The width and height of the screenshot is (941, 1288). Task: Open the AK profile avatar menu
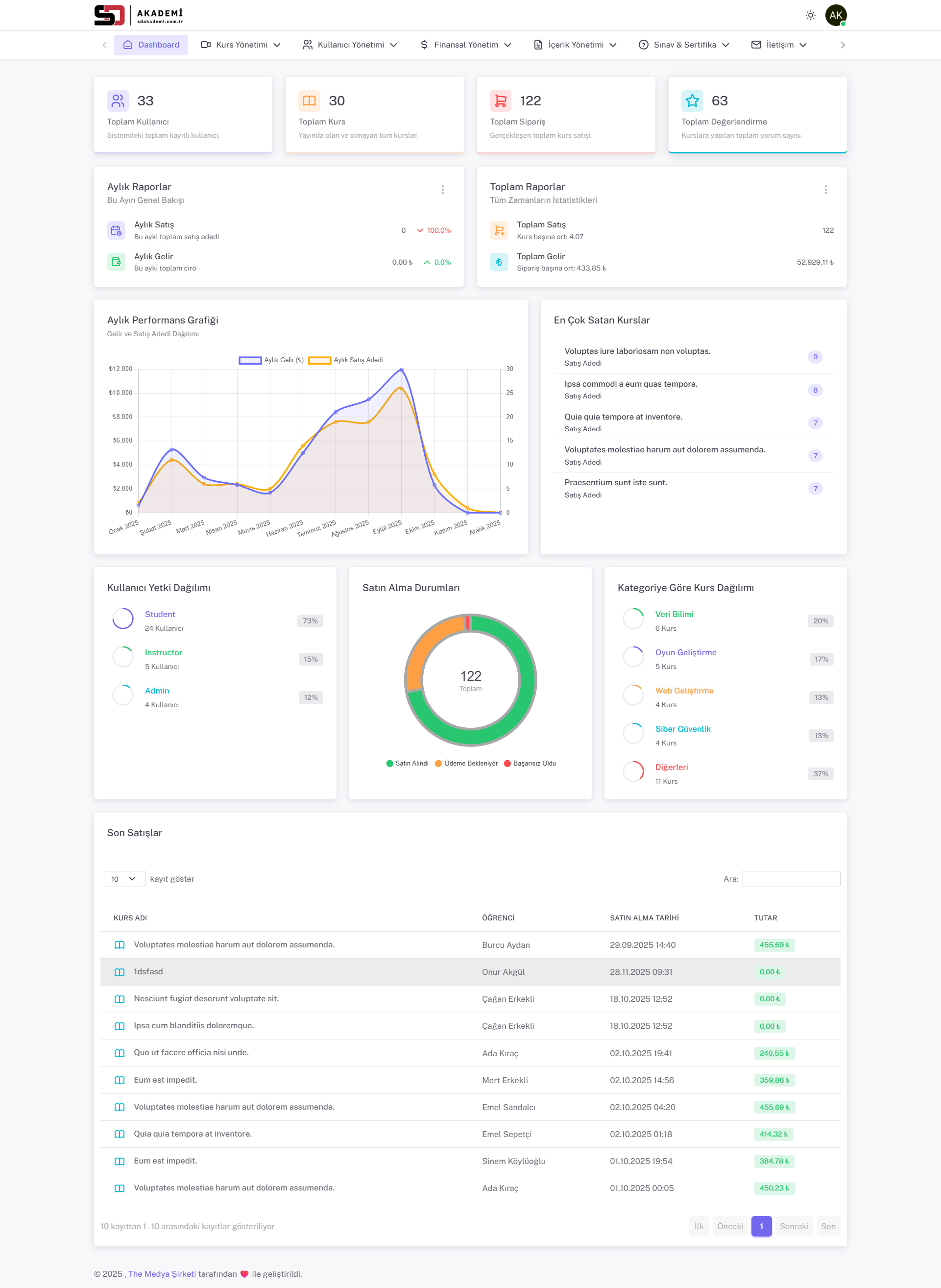point(836,15)
